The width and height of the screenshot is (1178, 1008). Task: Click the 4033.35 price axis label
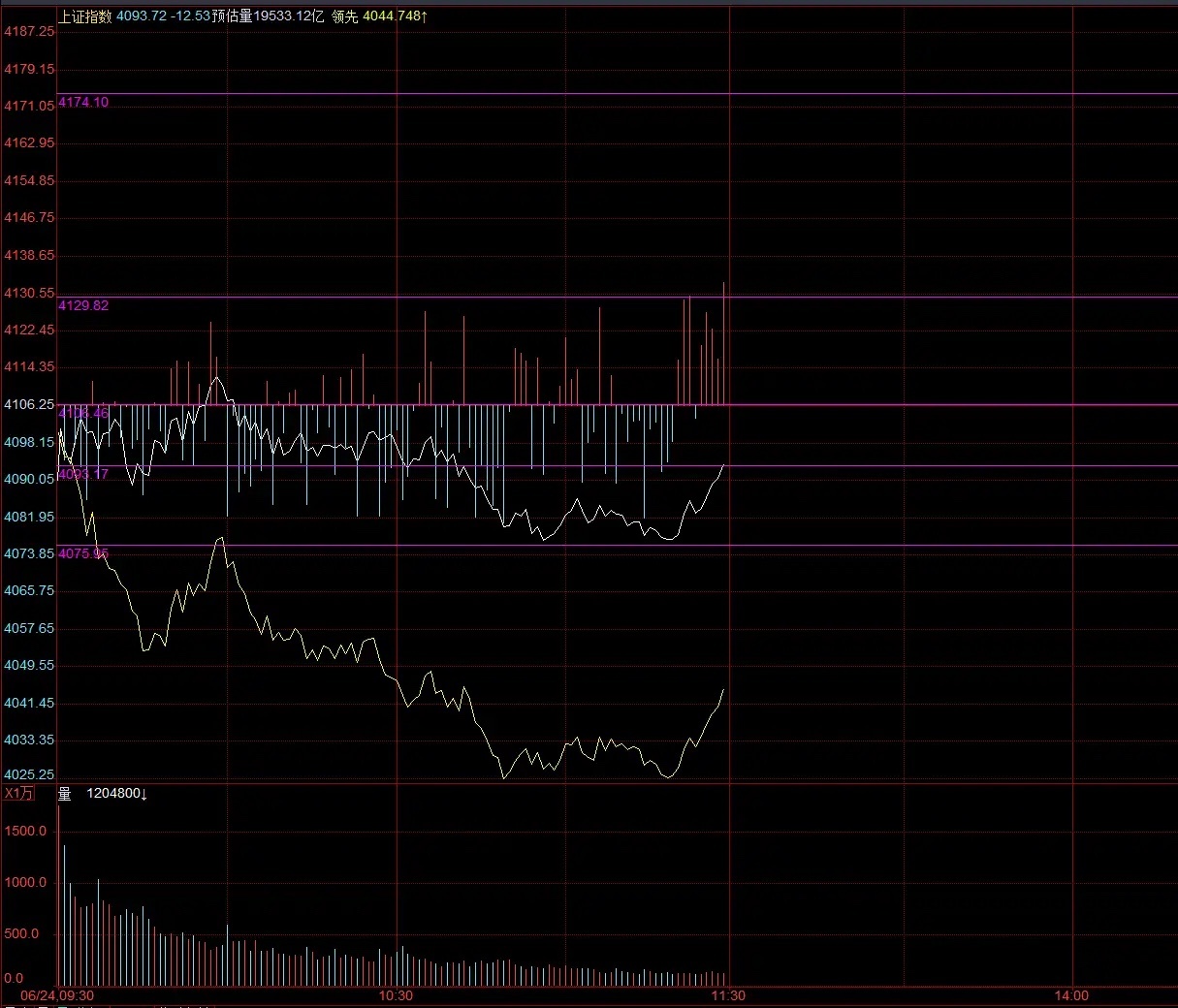click(29, 740)
